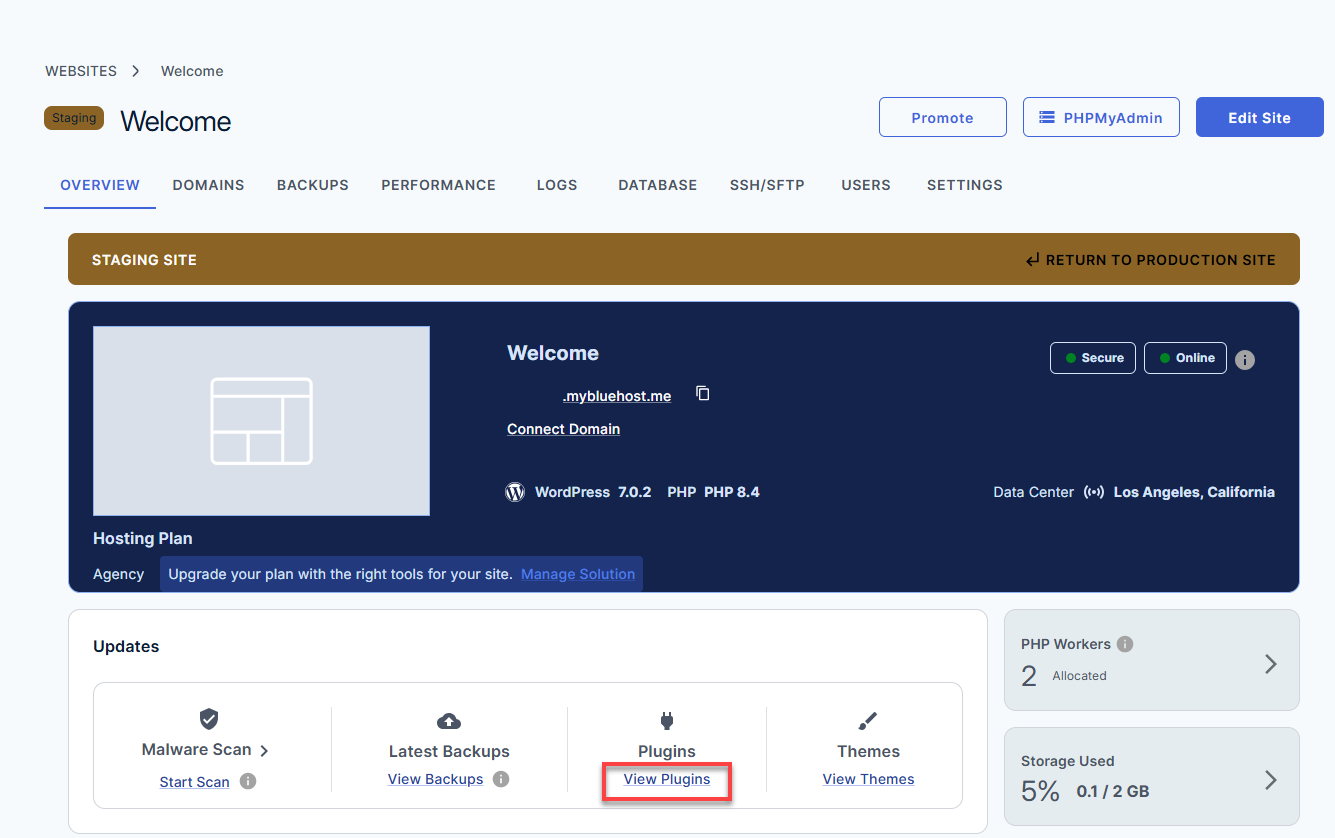1335x838 pixels.
Task: Open the View Themes link
Action: coord(869,779)
